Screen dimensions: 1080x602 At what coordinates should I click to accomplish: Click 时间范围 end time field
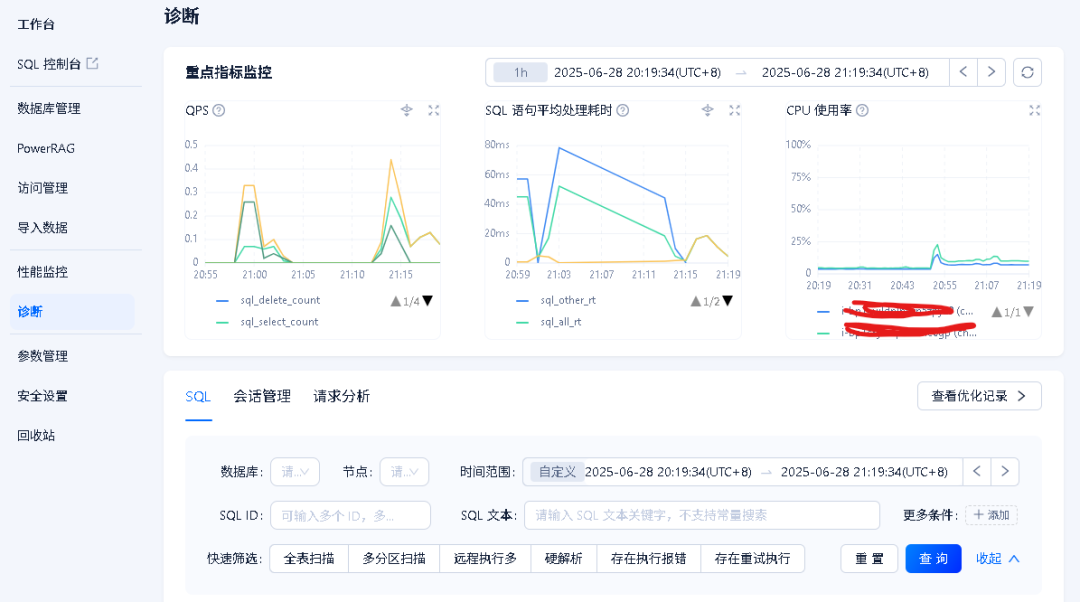coord(864,472)
